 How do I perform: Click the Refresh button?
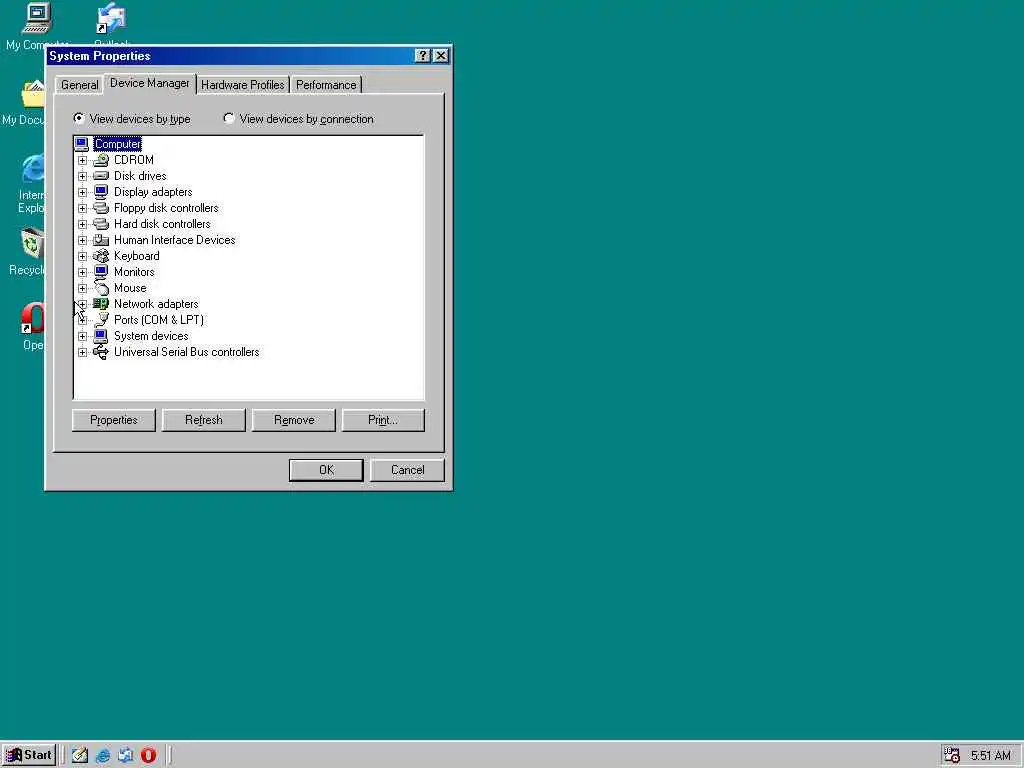pos(204,420)
